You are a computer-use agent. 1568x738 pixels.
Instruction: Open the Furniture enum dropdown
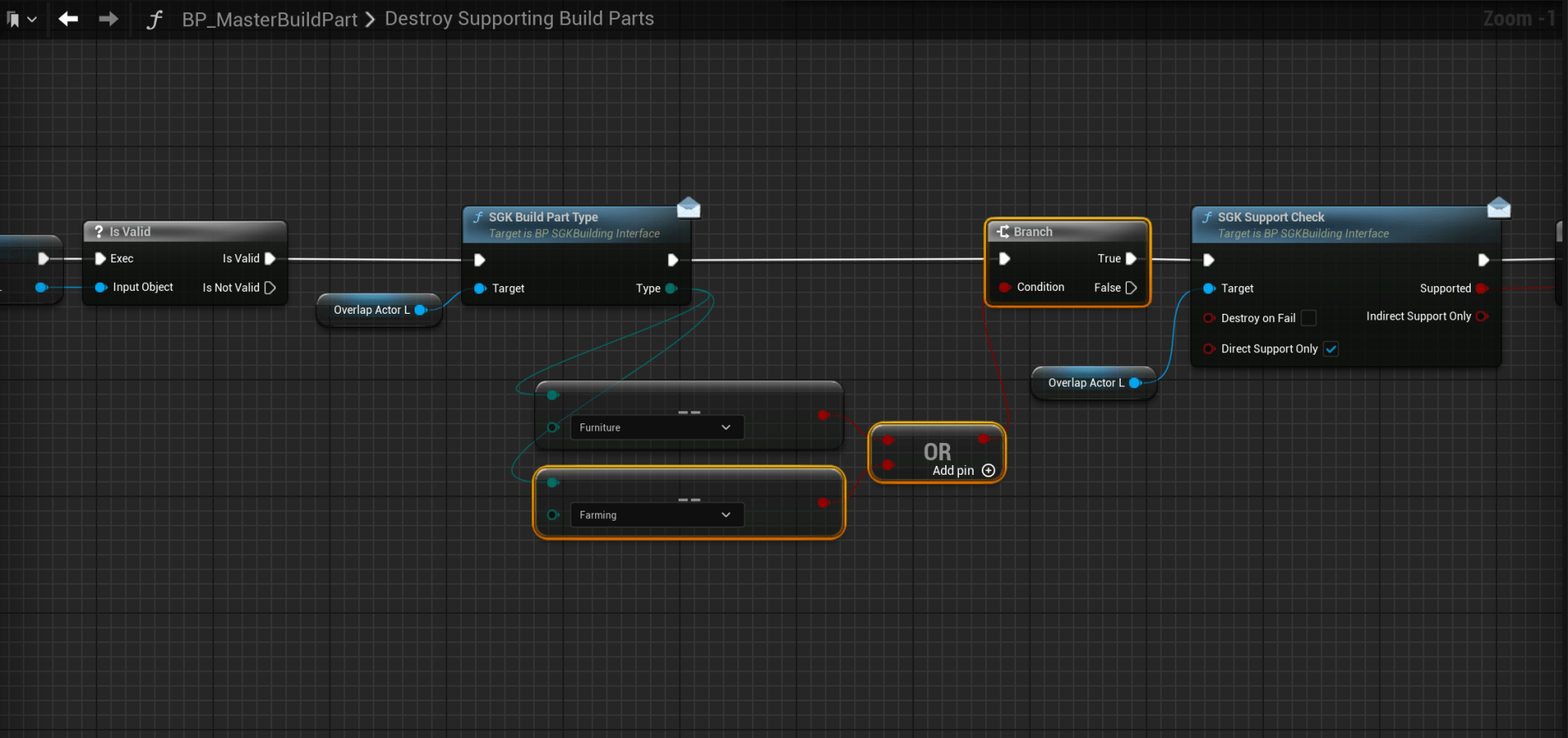[x=656, y=427]
